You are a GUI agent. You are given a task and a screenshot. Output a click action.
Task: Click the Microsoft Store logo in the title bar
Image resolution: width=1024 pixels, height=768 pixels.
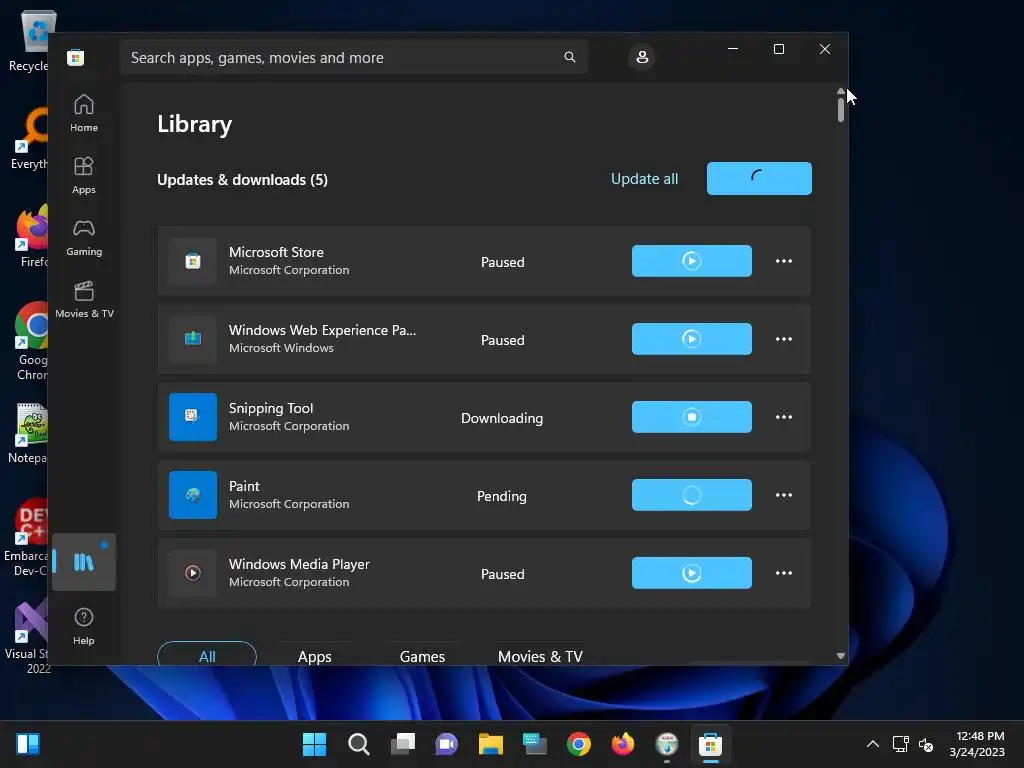coord(76,57)
